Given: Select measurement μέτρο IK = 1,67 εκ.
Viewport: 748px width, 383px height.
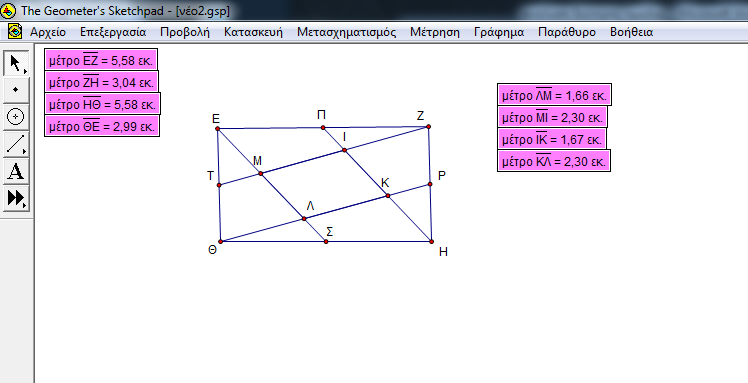Looking at the screenshot, I should 552,139.
